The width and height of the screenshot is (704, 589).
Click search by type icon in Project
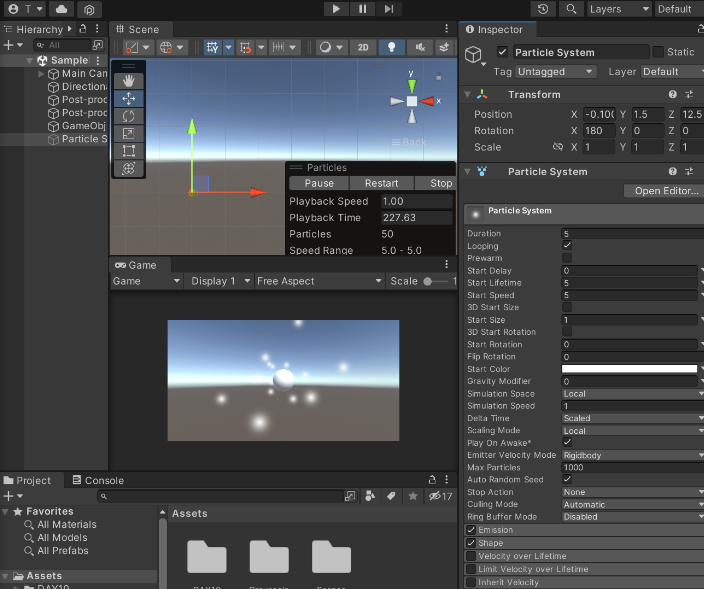point(370,496)
